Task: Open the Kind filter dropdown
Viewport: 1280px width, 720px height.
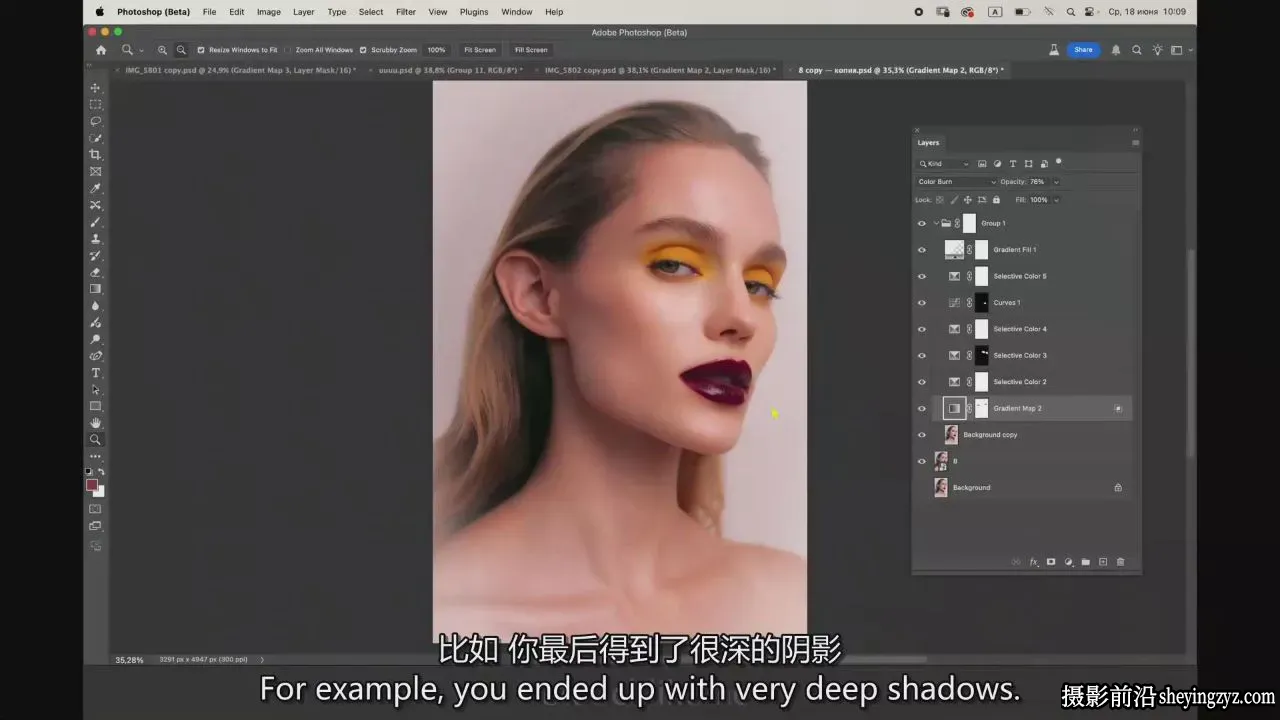Action: pyautogui.click(x=944, y=164)
